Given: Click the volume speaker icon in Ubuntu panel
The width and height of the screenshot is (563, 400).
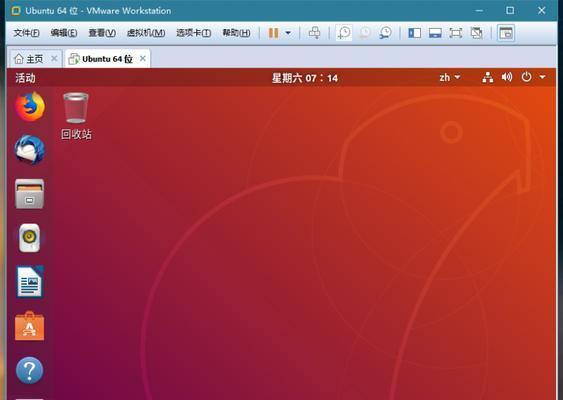Looking at the screenshot, I should pos(507,77).
